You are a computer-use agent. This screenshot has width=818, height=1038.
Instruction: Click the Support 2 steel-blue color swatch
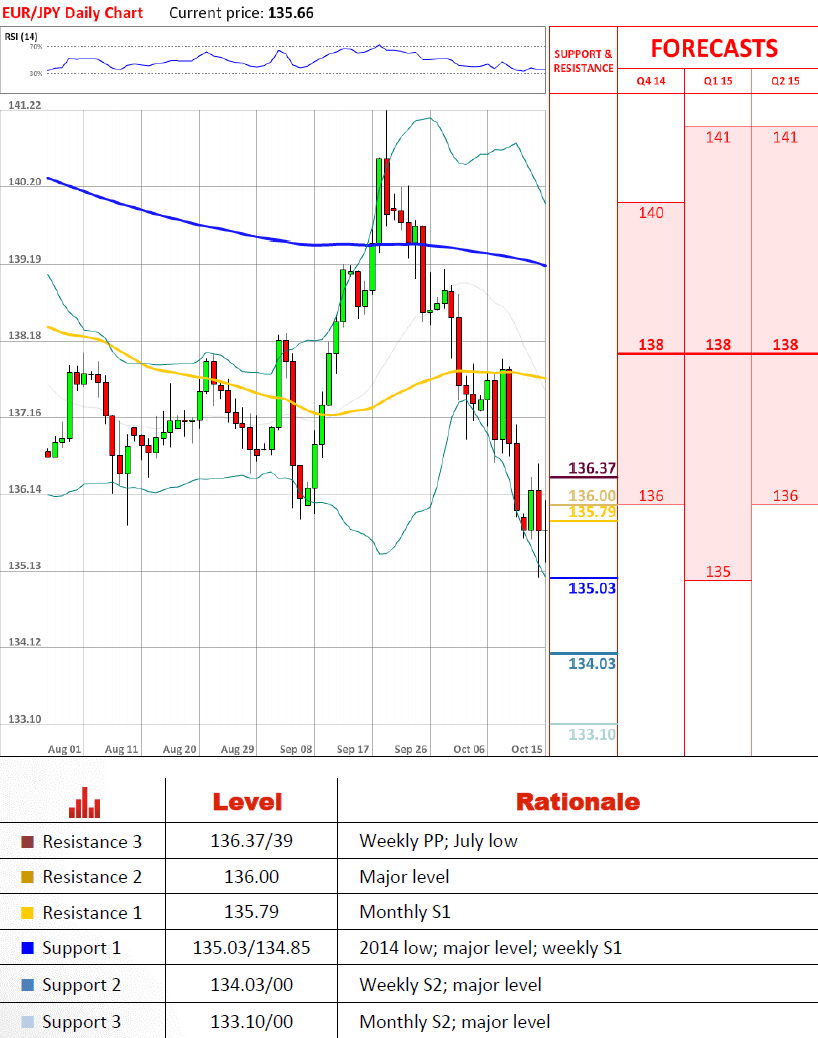pos(27,985)
